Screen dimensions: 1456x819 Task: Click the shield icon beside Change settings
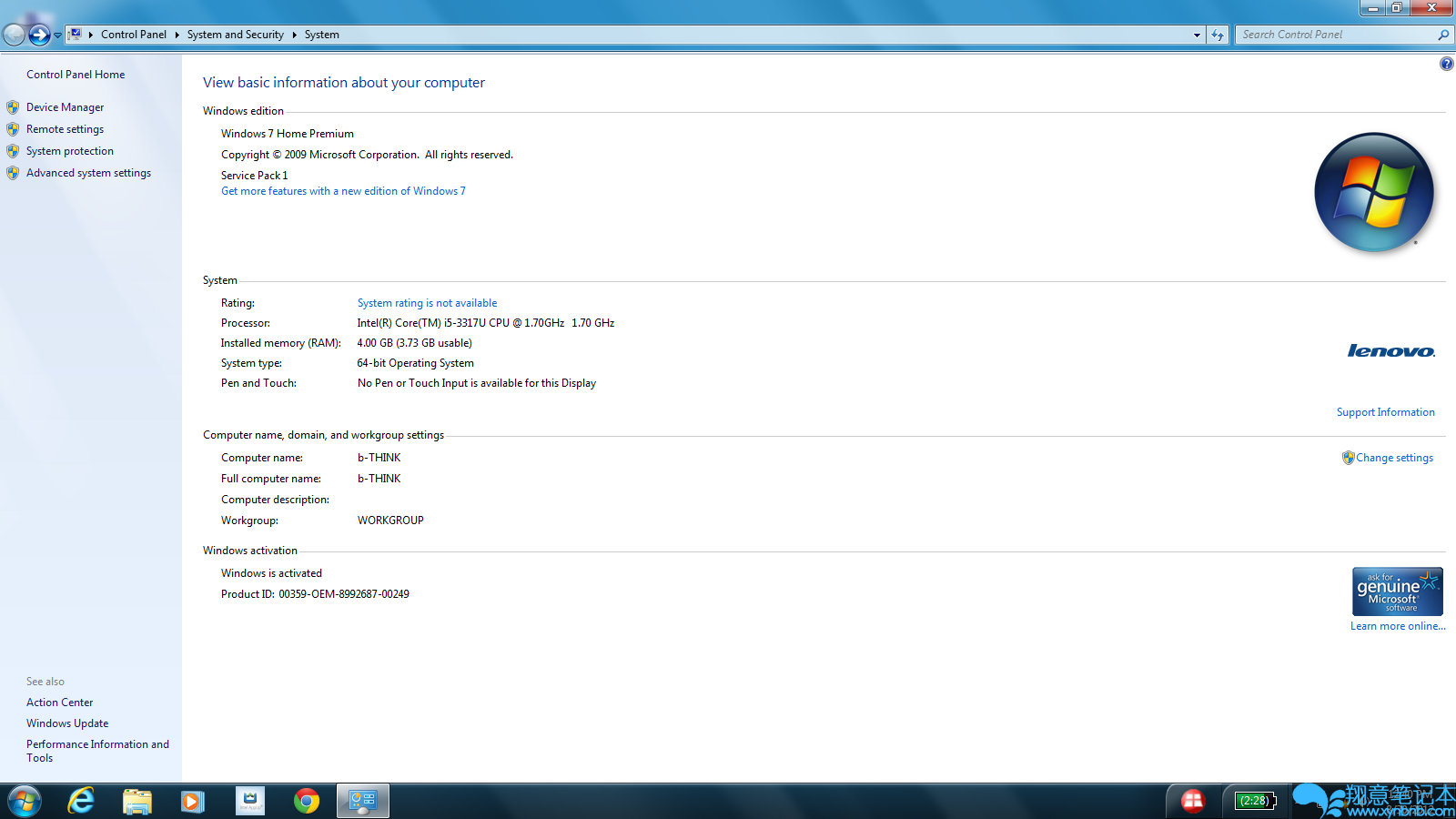point(1348,458)
